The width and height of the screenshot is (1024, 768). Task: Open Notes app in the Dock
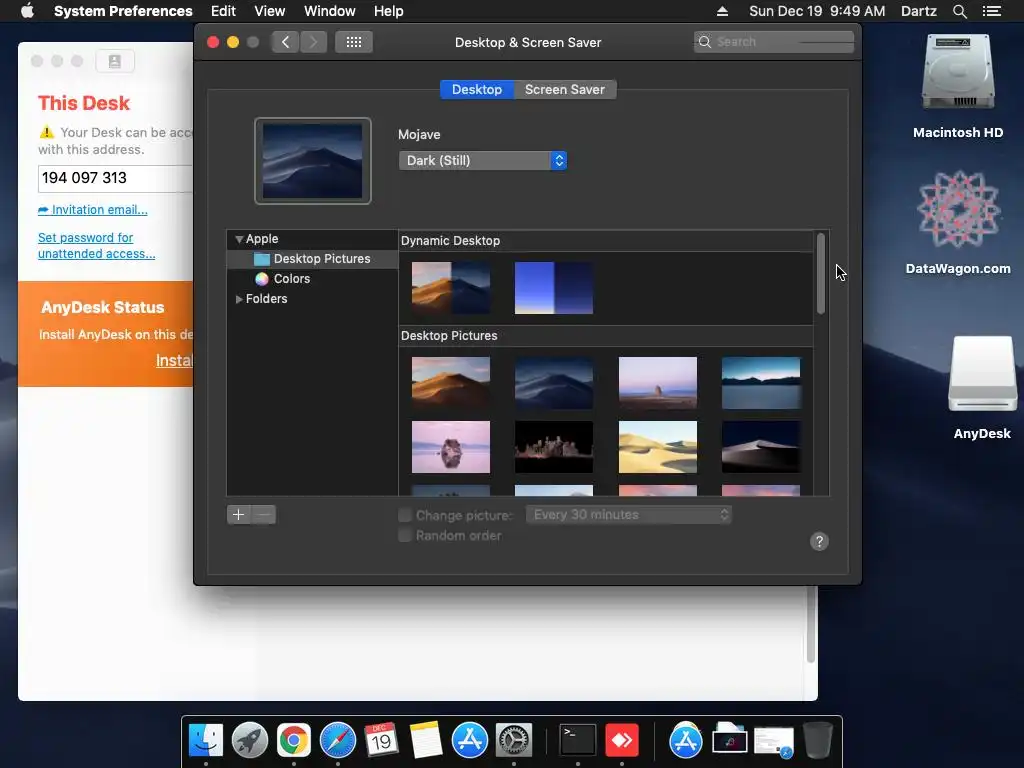point(426,740)
